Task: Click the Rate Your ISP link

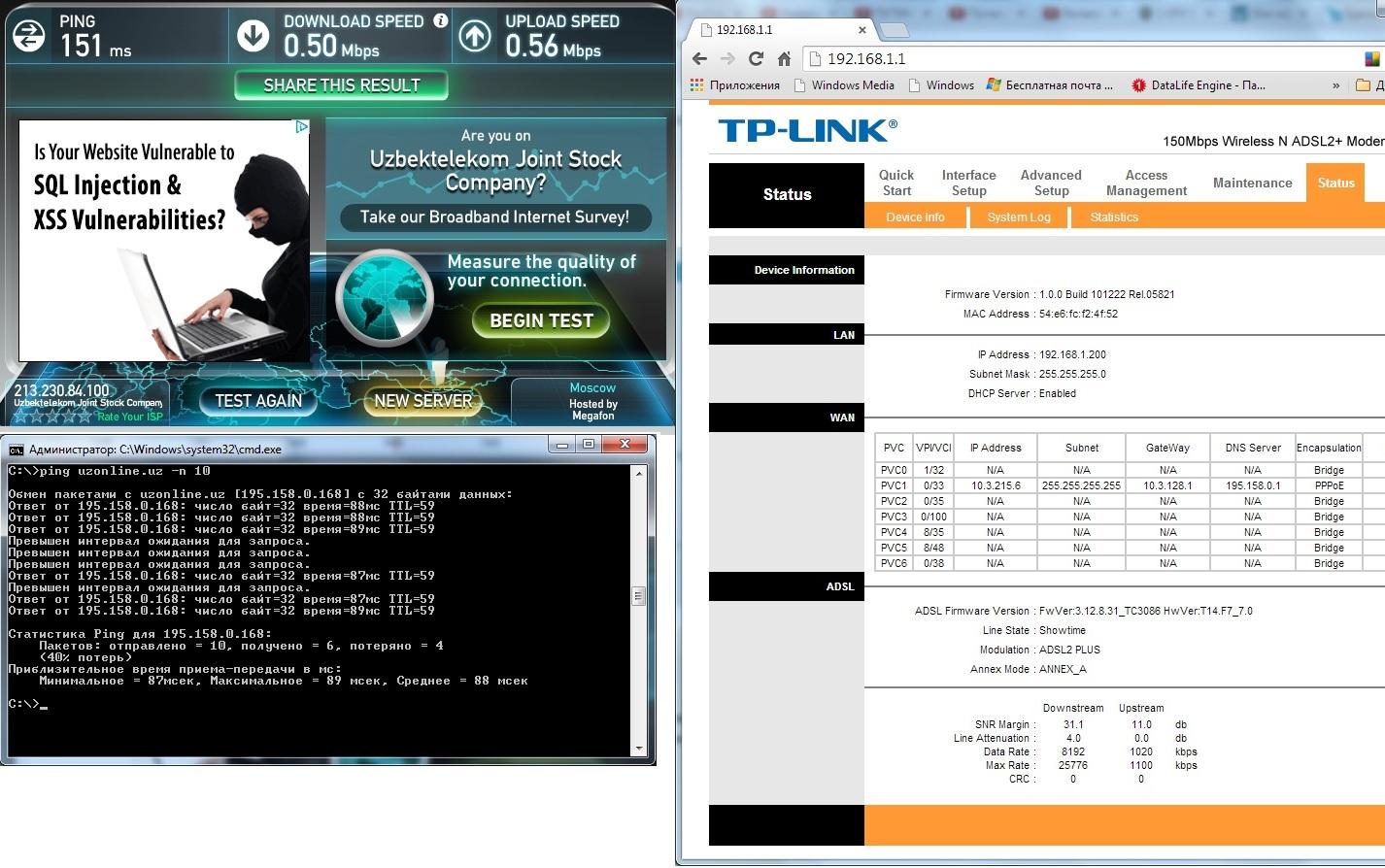Action: coord(129,417)
